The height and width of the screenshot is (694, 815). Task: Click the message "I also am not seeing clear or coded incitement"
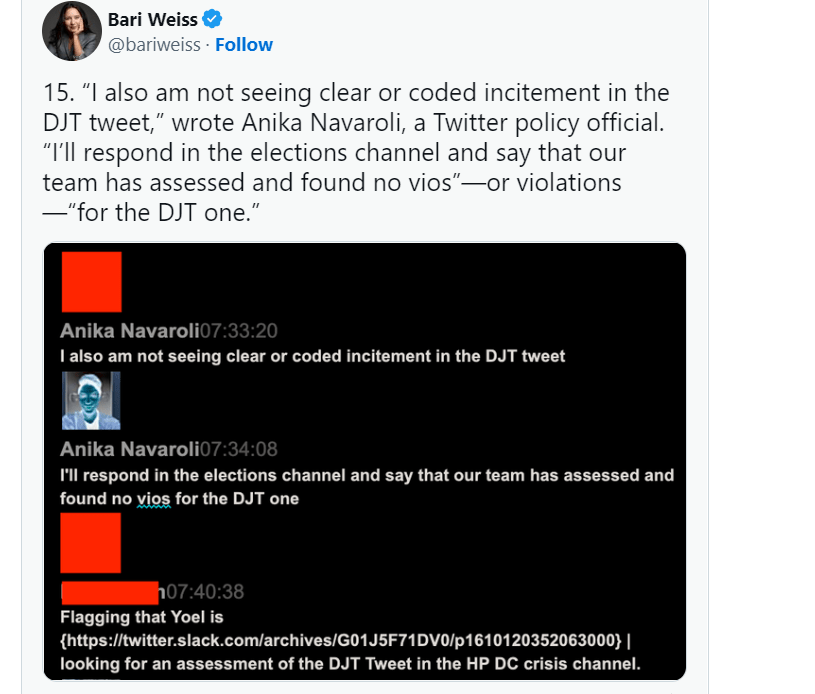[x=312, y=356]
